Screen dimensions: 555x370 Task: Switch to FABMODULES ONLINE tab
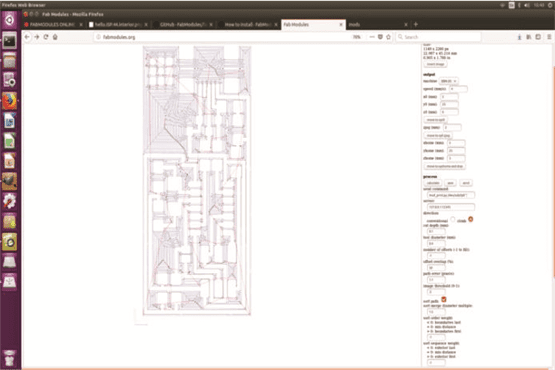pyautogui.click(x=52, y=24)
